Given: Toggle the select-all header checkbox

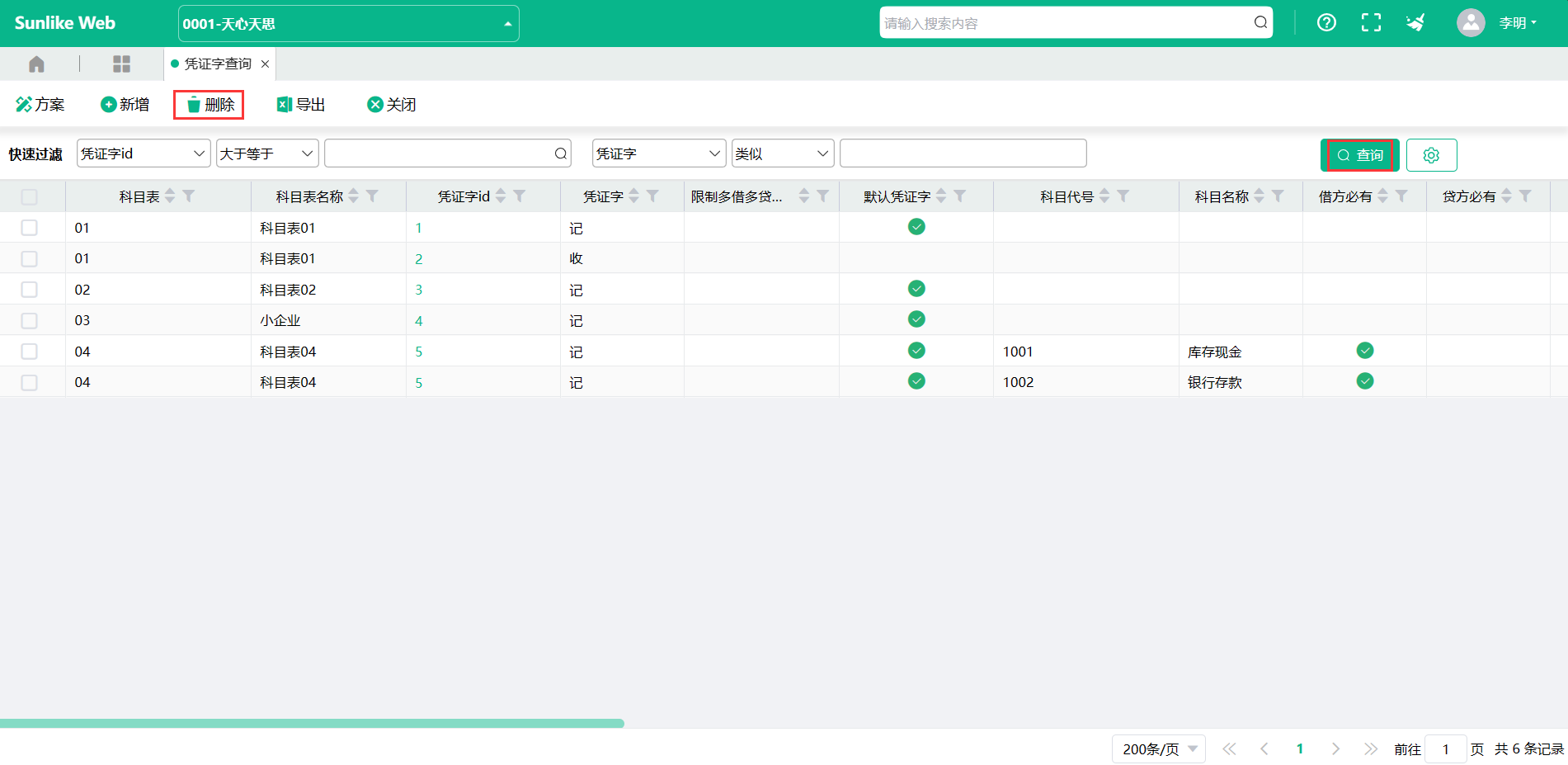Looking at the screenshot, I should [30, 196].
